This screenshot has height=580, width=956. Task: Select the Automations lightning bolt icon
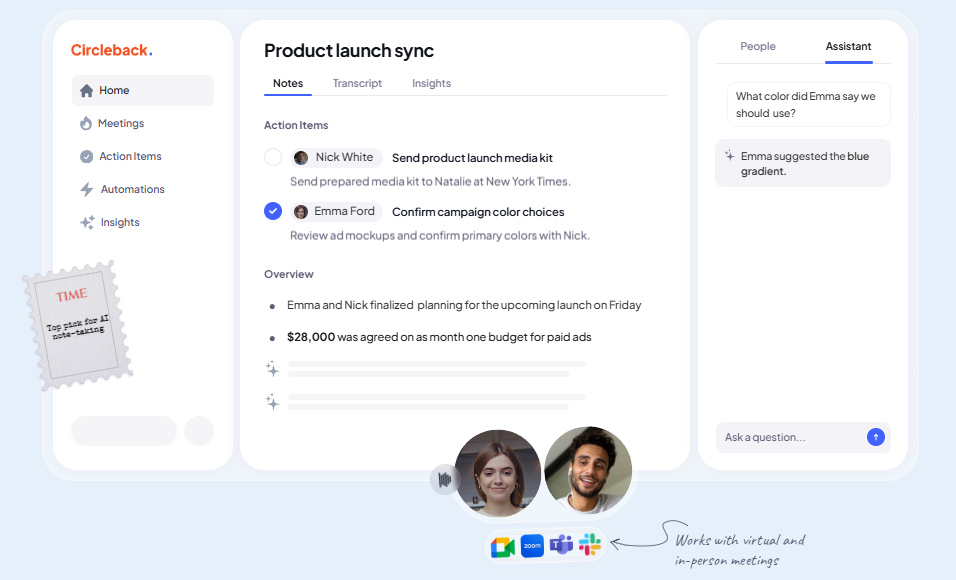click(x=87, y=189)
